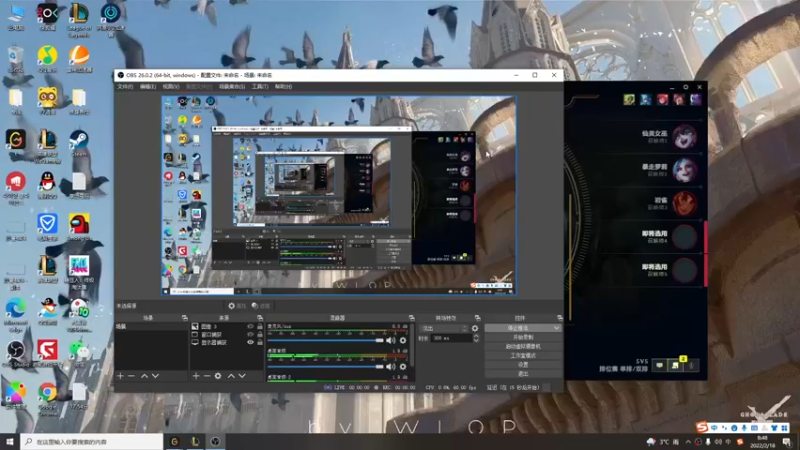This screenshot has width=800, height=450.
Task: Move the scene down in the scenes list
Action: point(156,376)
